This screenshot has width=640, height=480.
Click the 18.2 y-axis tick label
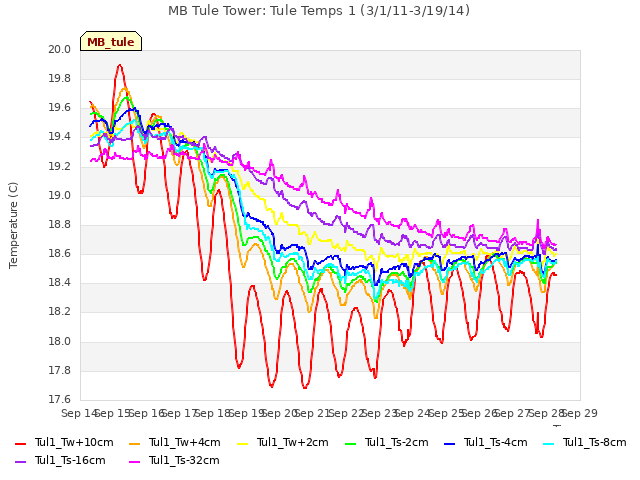tap(60, 312)
